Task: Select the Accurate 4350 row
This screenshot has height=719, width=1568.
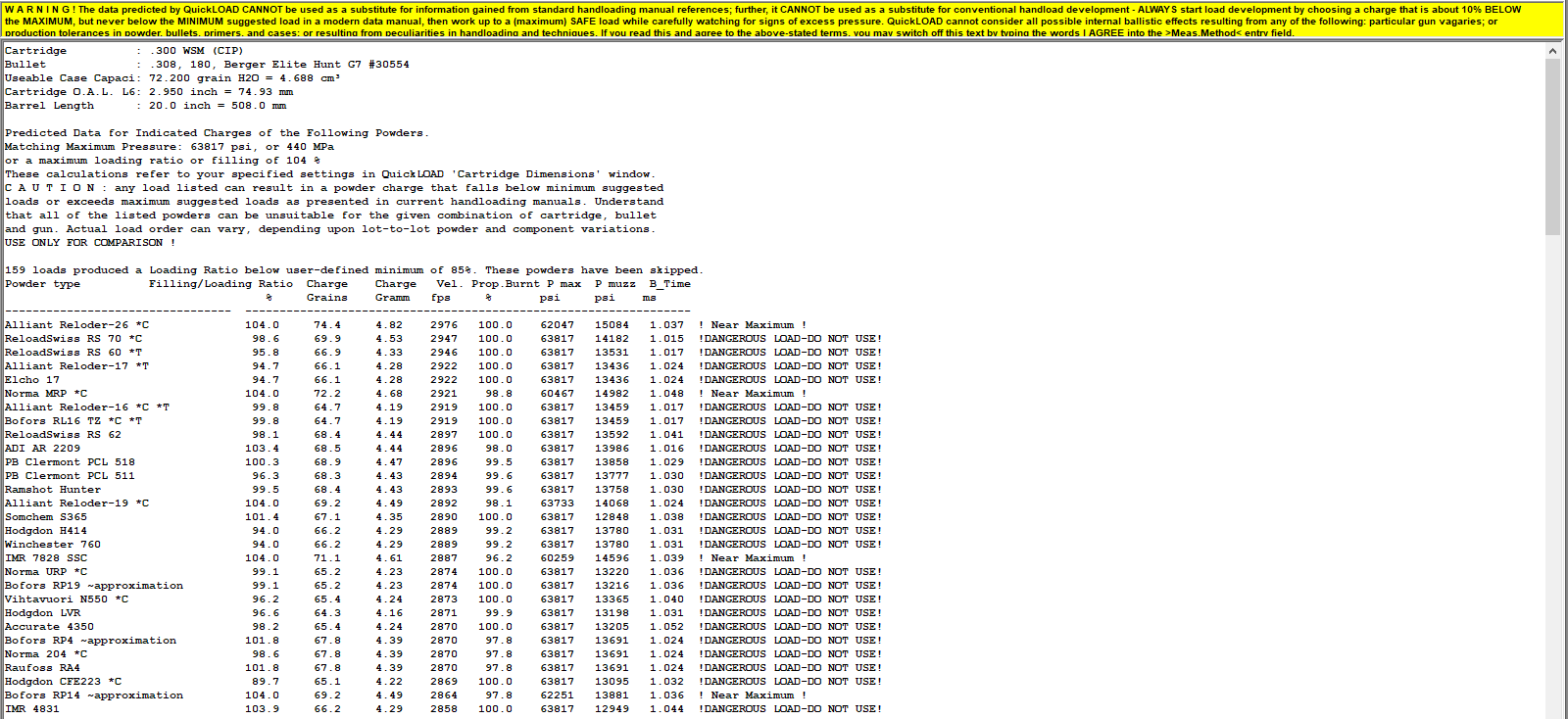Action: click(x=443, y=627)
